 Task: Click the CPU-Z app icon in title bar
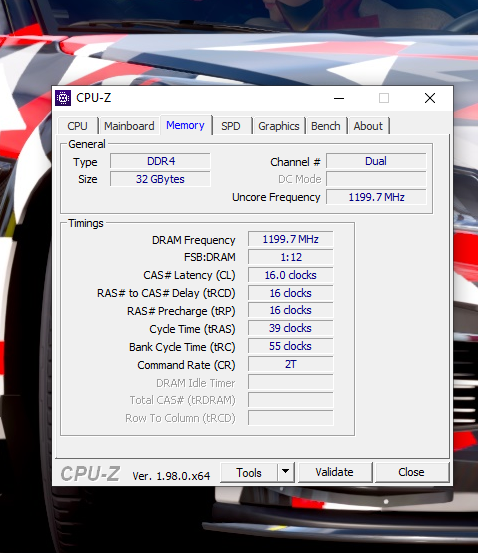tap(63, 98)
